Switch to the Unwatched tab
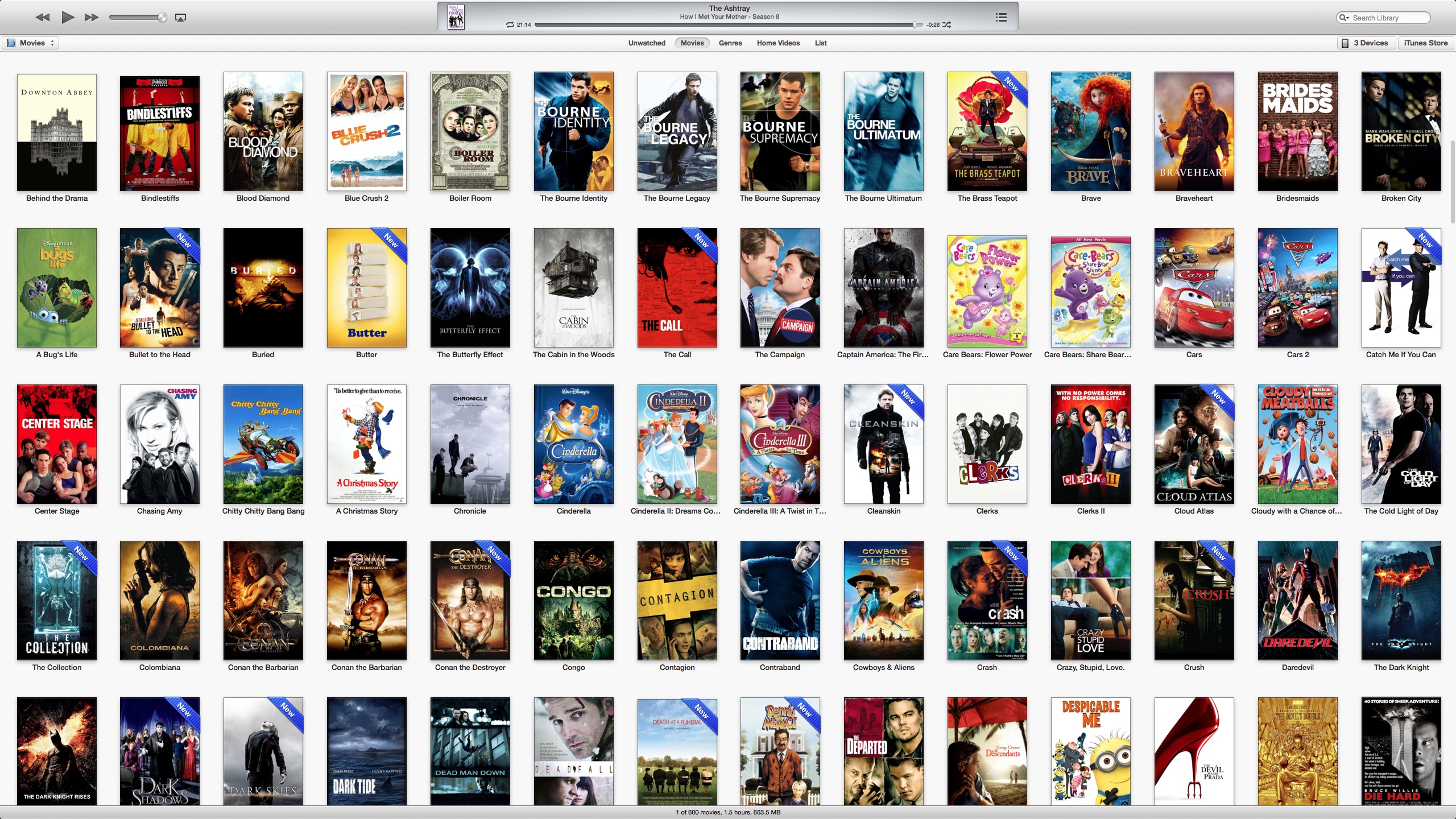The width and height of the screenshot is (1456, 819). coord(647,43)
